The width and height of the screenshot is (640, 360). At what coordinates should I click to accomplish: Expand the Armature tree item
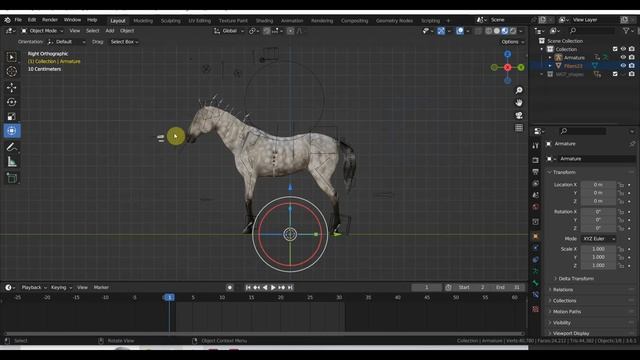pyautogui.click(x=550, y=58)
